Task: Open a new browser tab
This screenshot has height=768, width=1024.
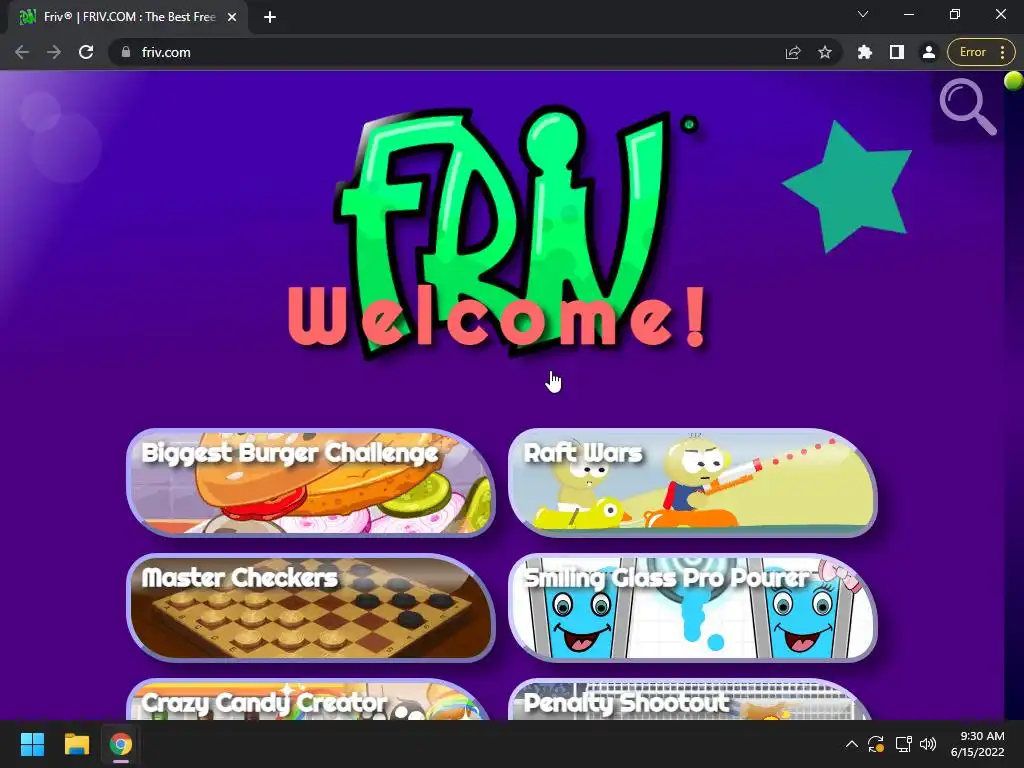Action: [270, 17]
